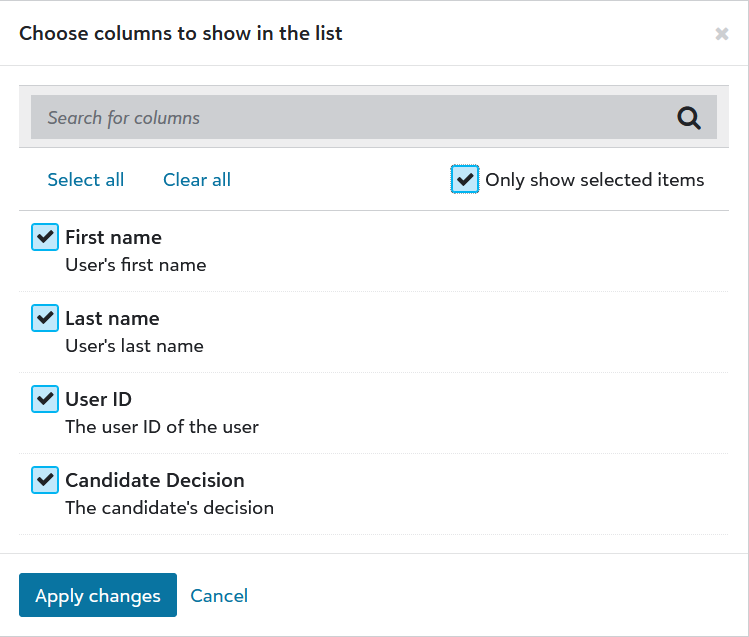Apply changes to the column list

coord(98,595)
